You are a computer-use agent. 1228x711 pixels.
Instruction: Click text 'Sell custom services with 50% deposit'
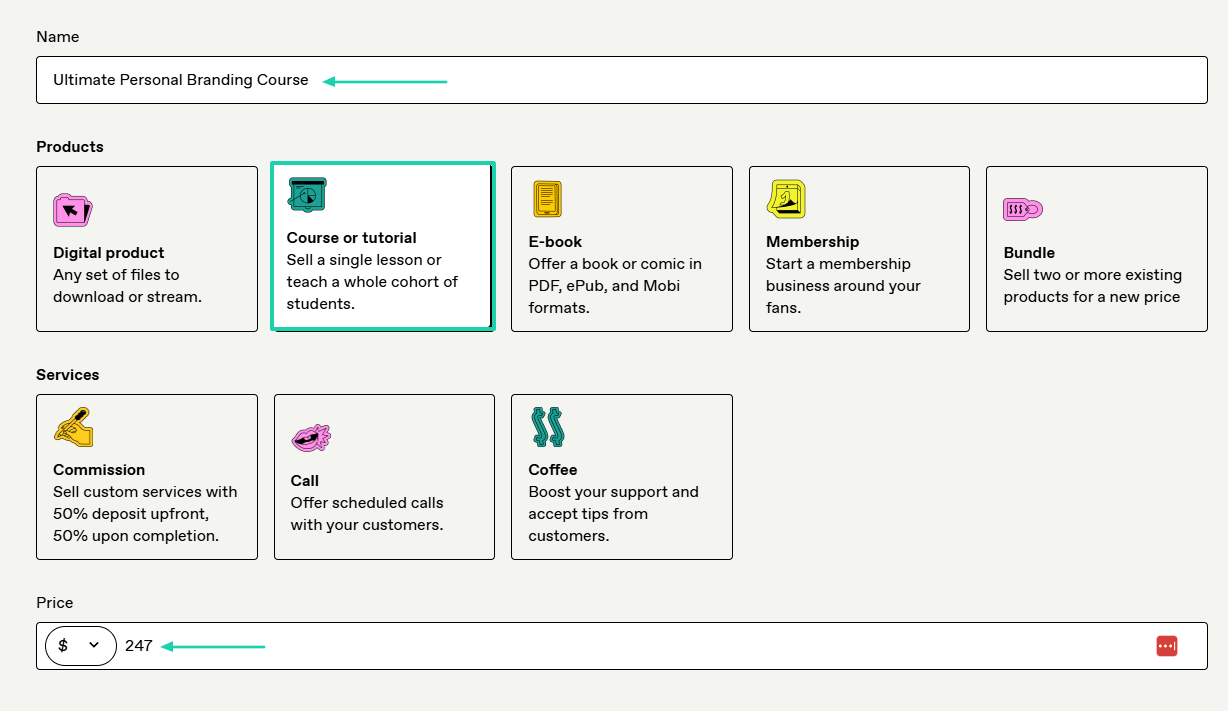point(145,503)
